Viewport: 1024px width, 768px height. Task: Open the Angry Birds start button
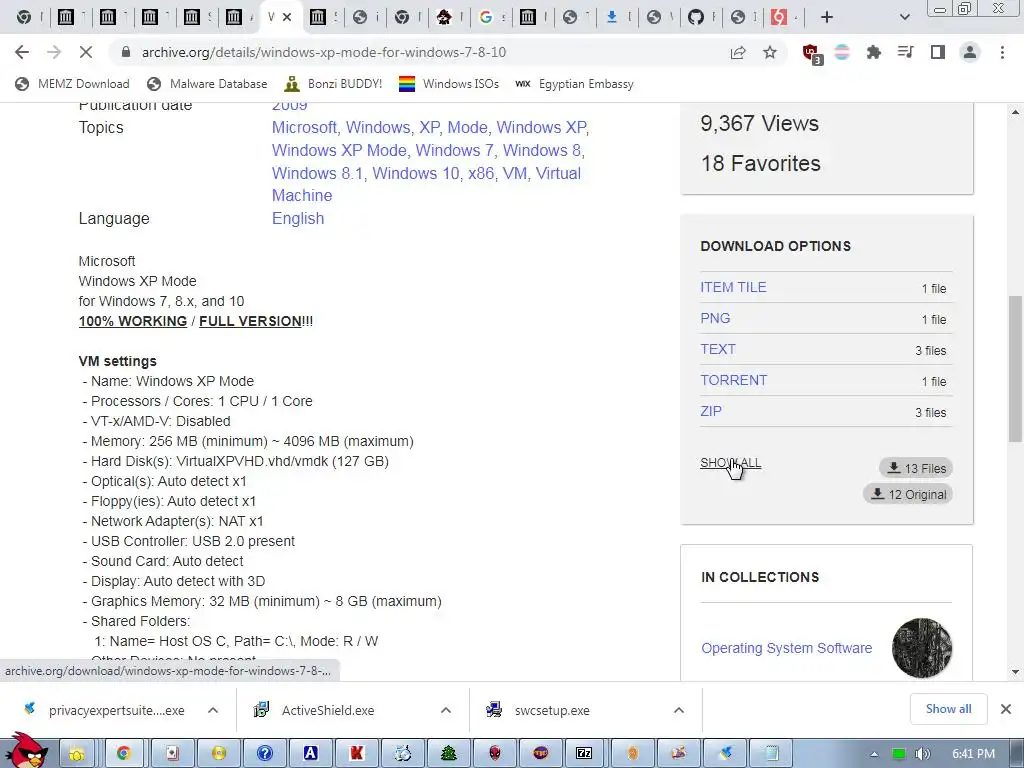pyautogui.click(x=25, y=751)
